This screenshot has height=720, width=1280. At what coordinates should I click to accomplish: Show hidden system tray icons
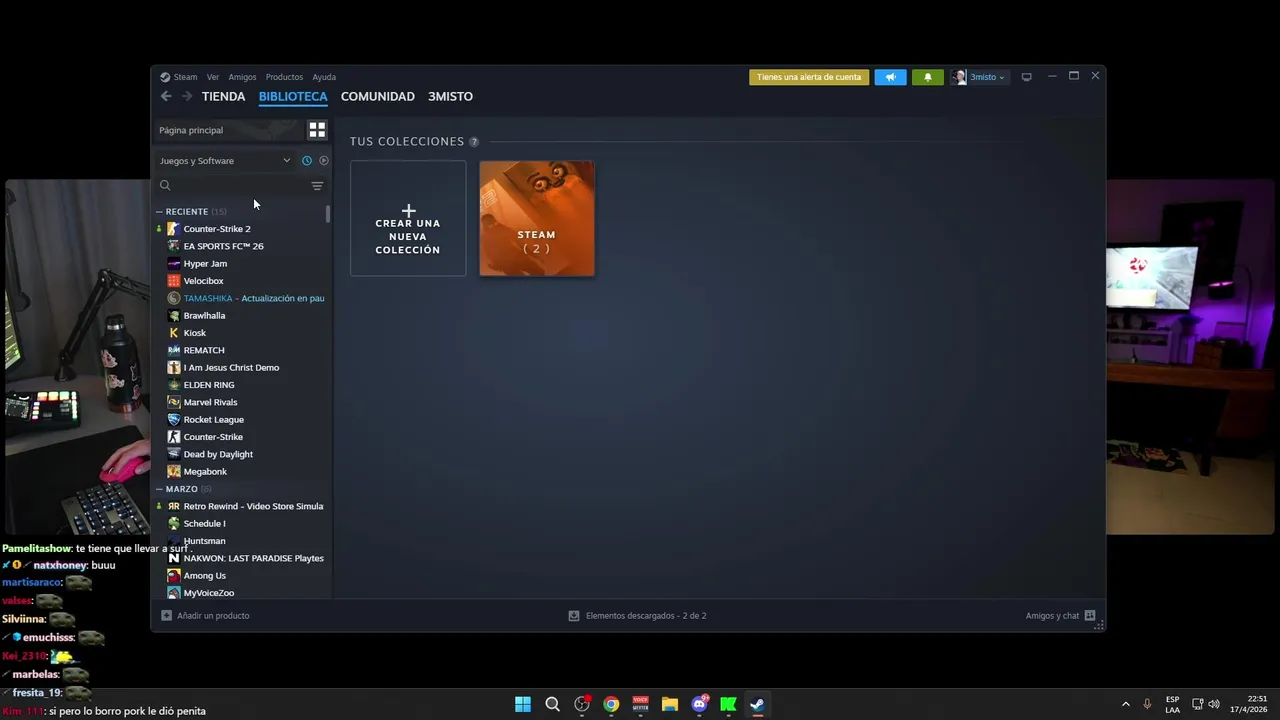coord(1125,704)
